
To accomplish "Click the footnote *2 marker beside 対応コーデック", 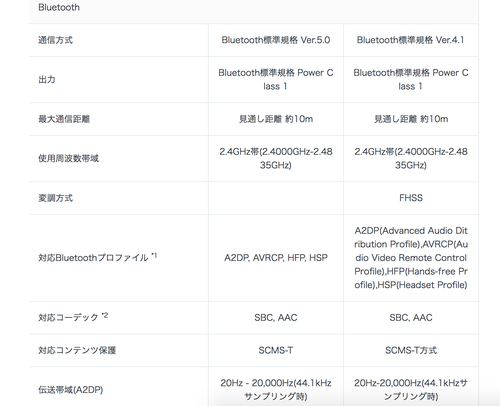I will 105,315.
